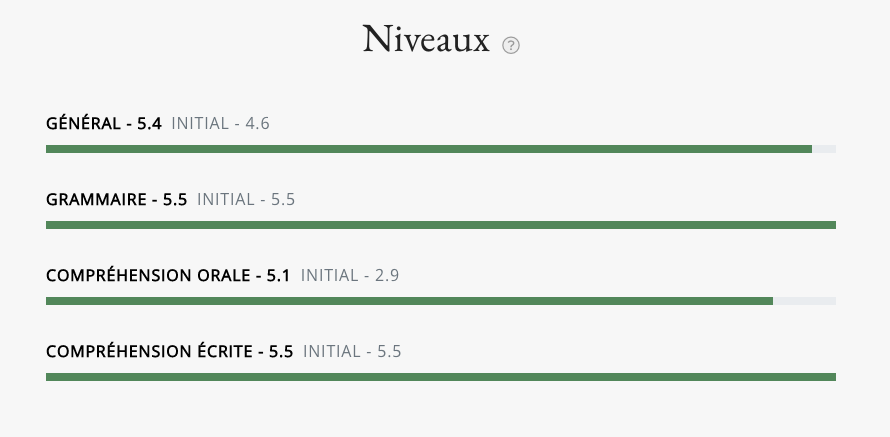Click the 5.1 score for Compréhension orale
The height and width of the screenshot is (437, 890).
coord(278,276)
